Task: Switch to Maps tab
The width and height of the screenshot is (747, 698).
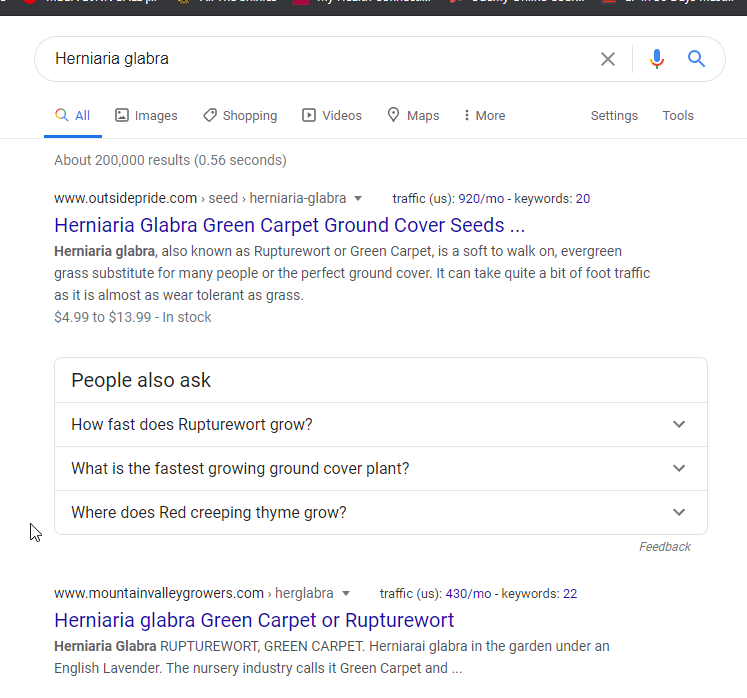Action: pos(413,116)
